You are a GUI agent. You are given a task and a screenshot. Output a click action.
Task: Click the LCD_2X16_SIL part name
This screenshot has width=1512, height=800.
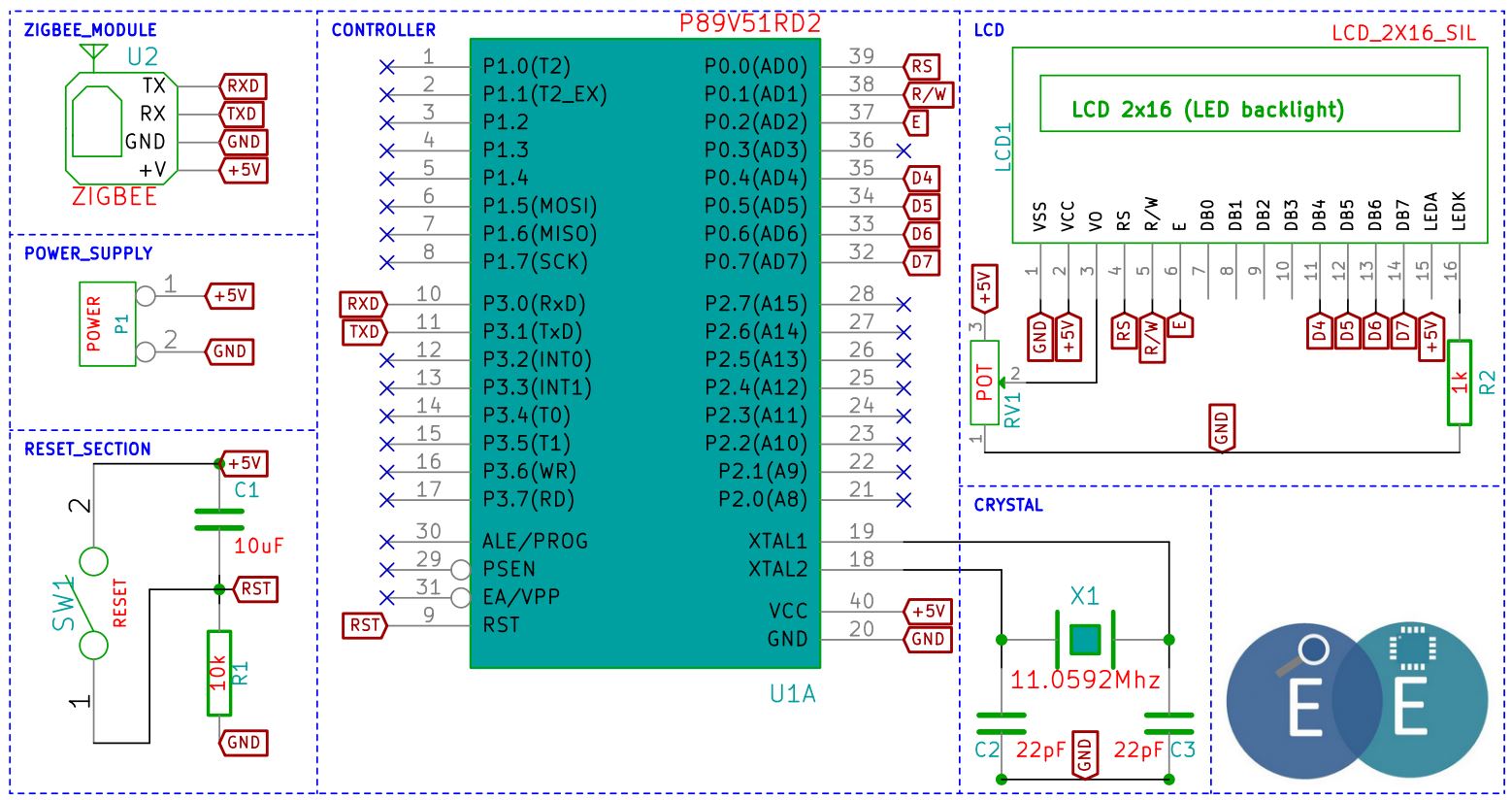pos(1403,33)
